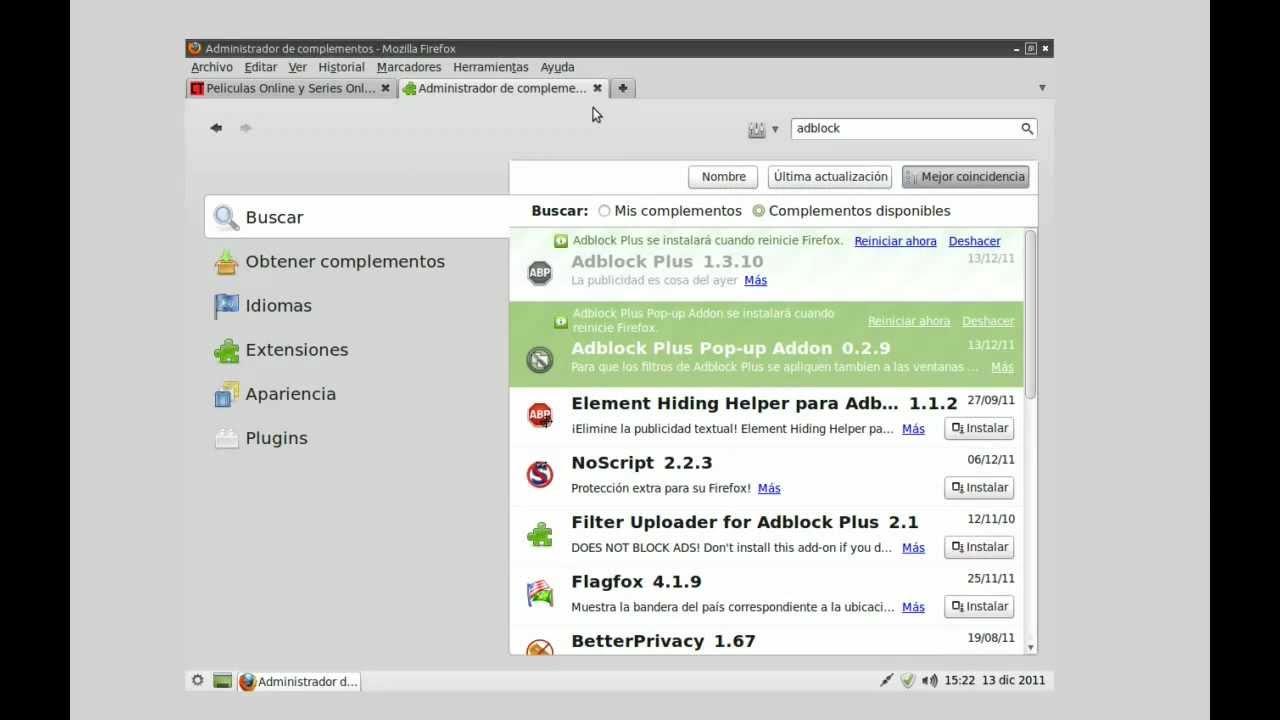Image resolution: width=1280 pixels, height=720 pixels.
Task: Open the Ayuda menu
Action: 557,67
